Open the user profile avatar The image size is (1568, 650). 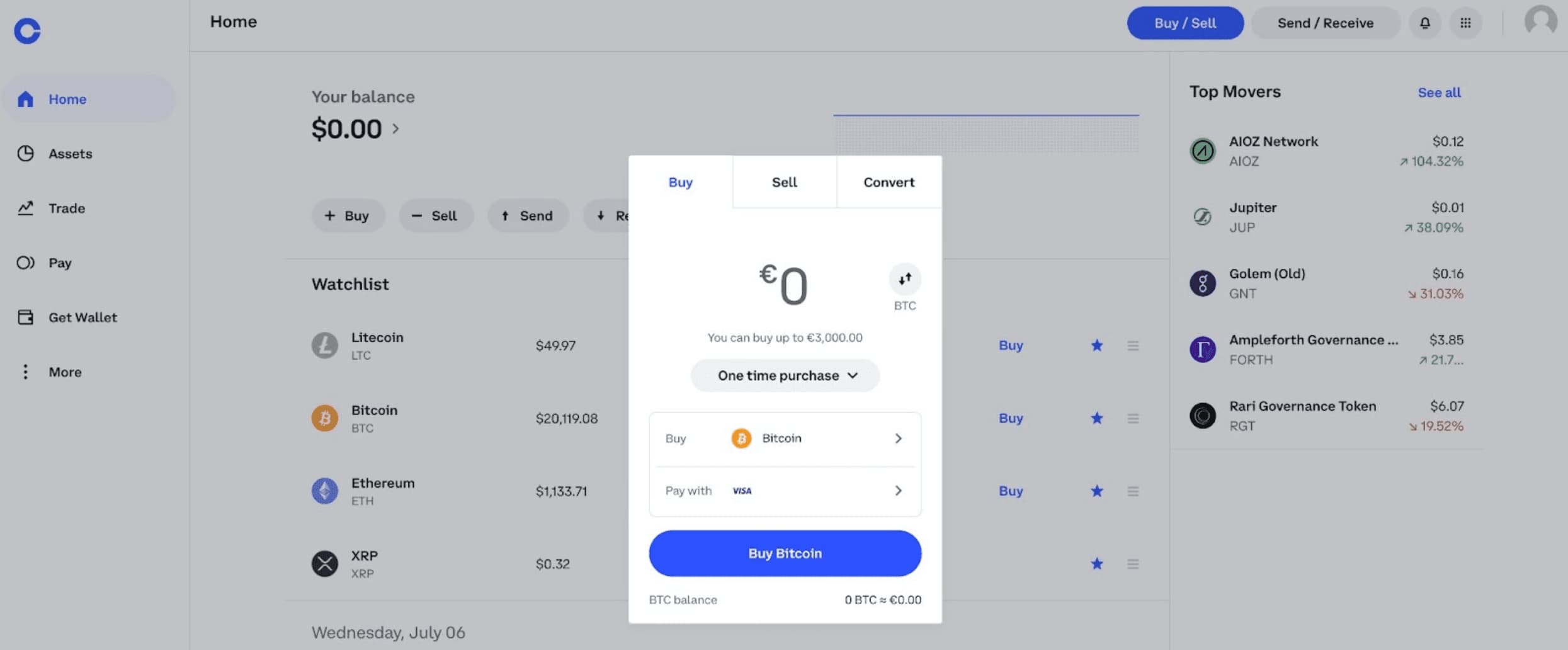1540,21
